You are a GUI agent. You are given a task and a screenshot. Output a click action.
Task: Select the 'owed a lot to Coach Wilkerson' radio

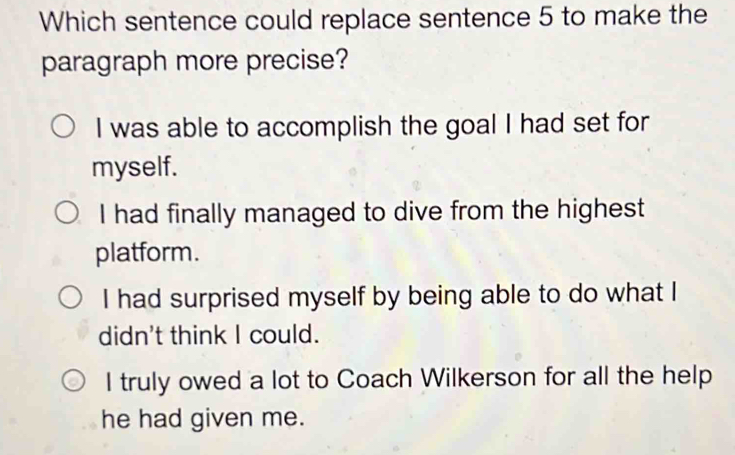[77, 381]
